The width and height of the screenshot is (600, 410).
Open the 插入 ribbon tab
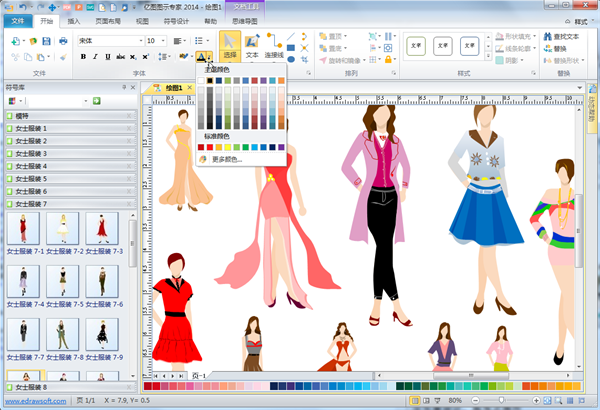coord(75,20)
